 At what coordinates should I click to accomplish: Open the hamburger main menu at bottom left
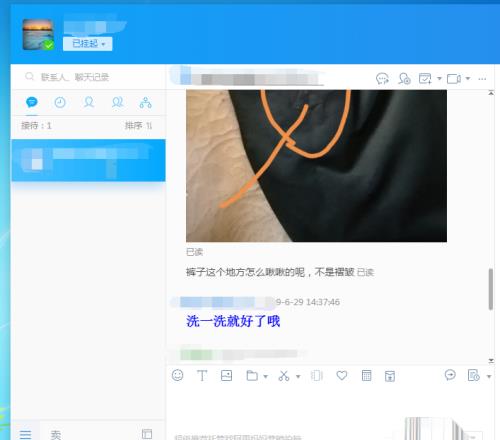coord(25,434)
